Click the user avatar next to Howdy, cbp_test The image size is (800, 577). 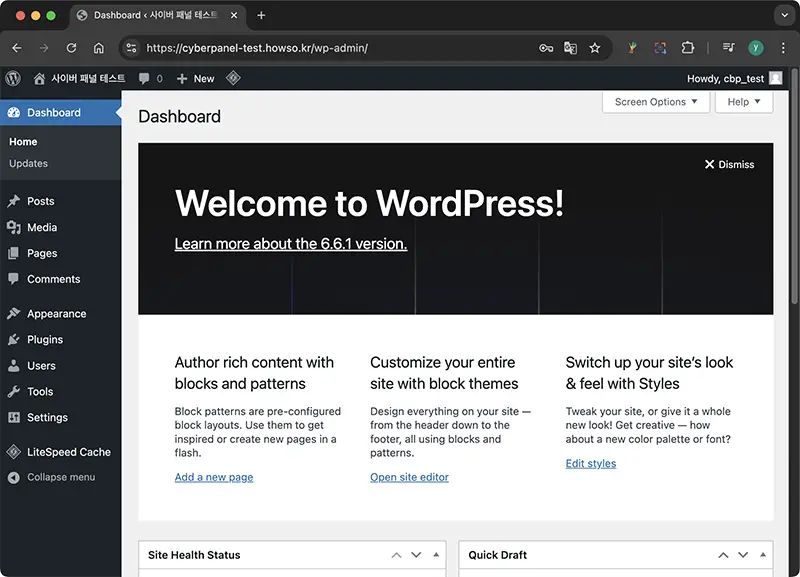point(776,78)
